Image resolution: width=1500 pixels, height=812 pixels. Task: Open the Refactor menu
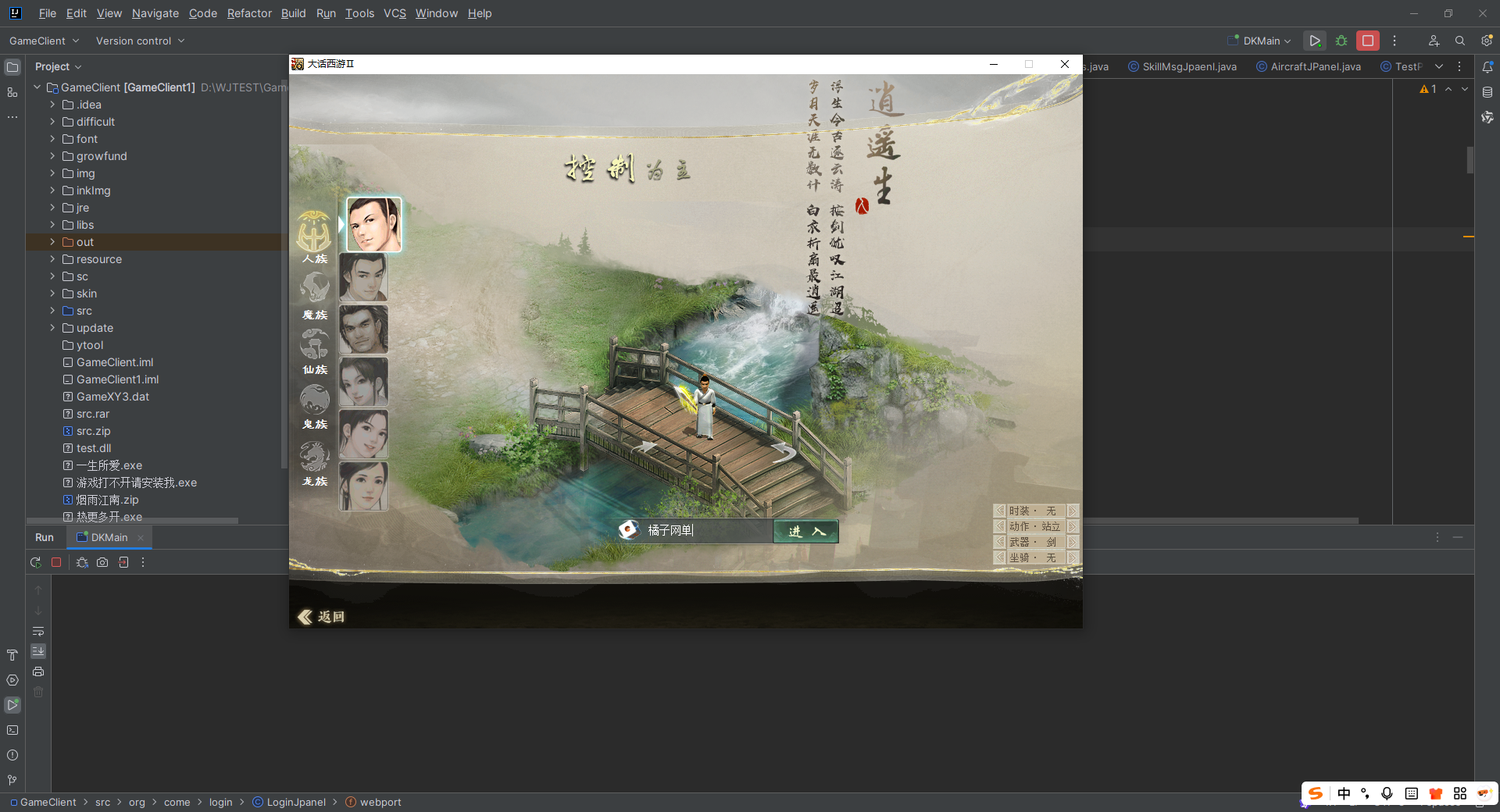click(x=249, y=13)
